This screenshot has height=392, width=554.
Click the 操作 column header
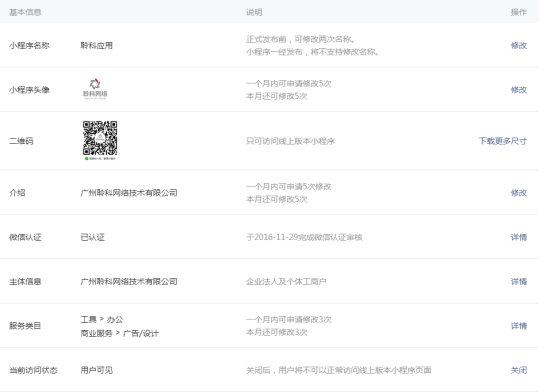point(519,12)
